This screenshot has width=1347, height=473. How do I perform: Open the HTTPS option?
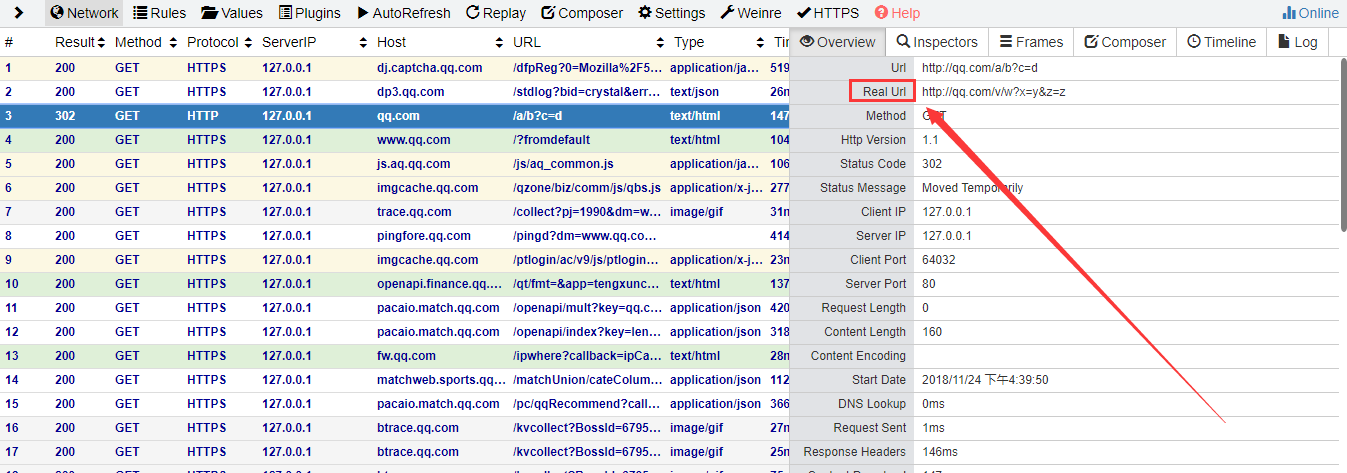[x=828, y=13]
